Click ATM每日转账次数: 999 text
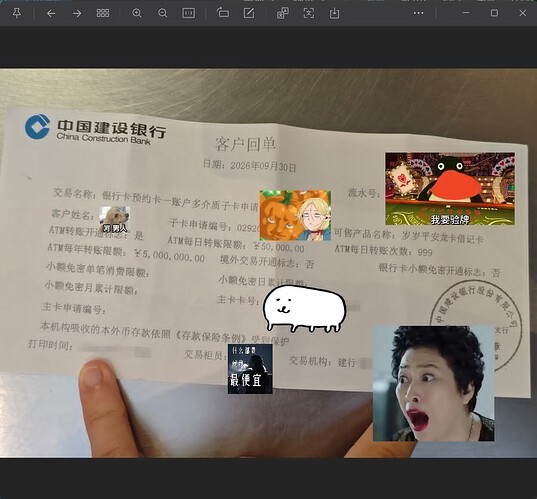 click(x=384, y=251)
